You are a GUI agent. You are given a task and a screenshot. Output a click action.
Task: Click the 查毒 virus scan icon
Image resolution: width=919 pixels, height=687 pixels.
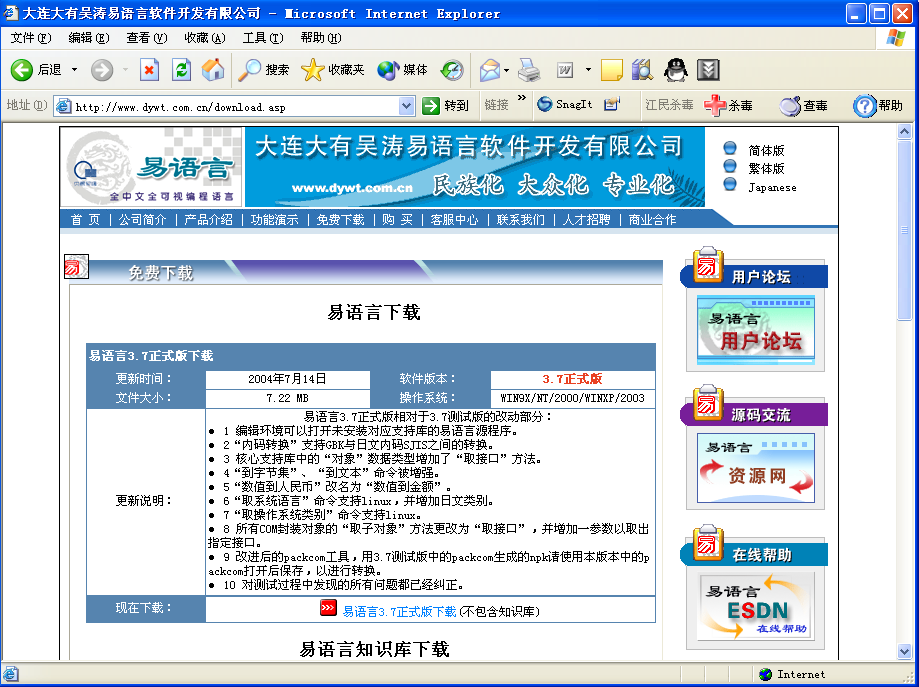pos(804,106)
